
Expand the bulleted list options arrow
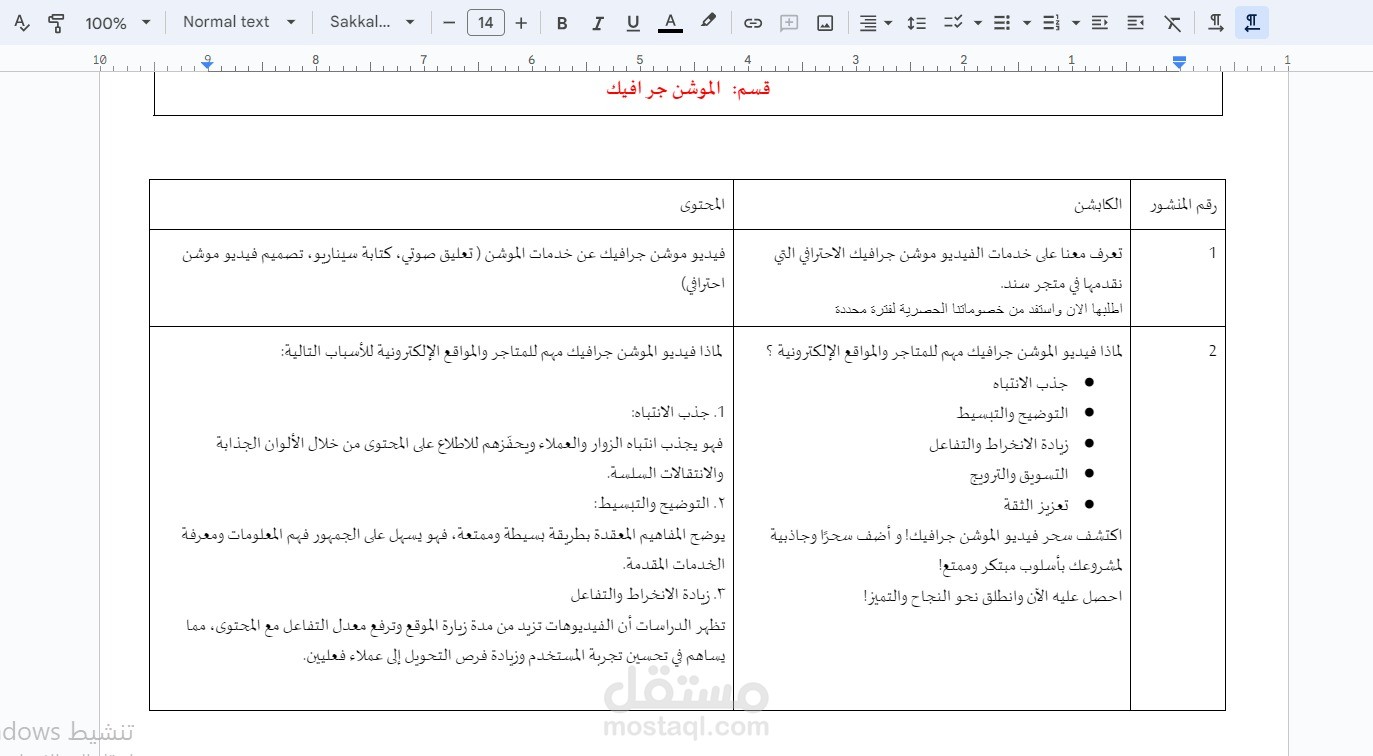(1026, 22)
